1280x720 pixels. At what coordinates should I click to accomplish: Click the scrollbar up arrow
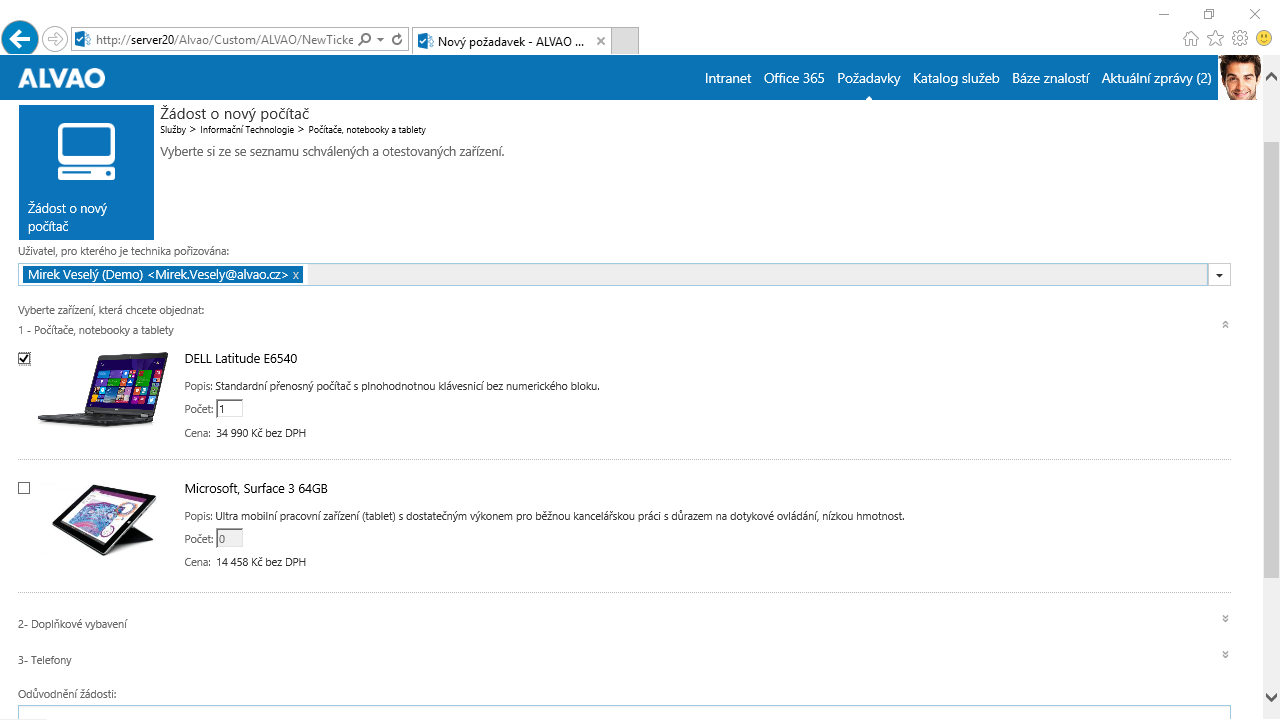1271,76
